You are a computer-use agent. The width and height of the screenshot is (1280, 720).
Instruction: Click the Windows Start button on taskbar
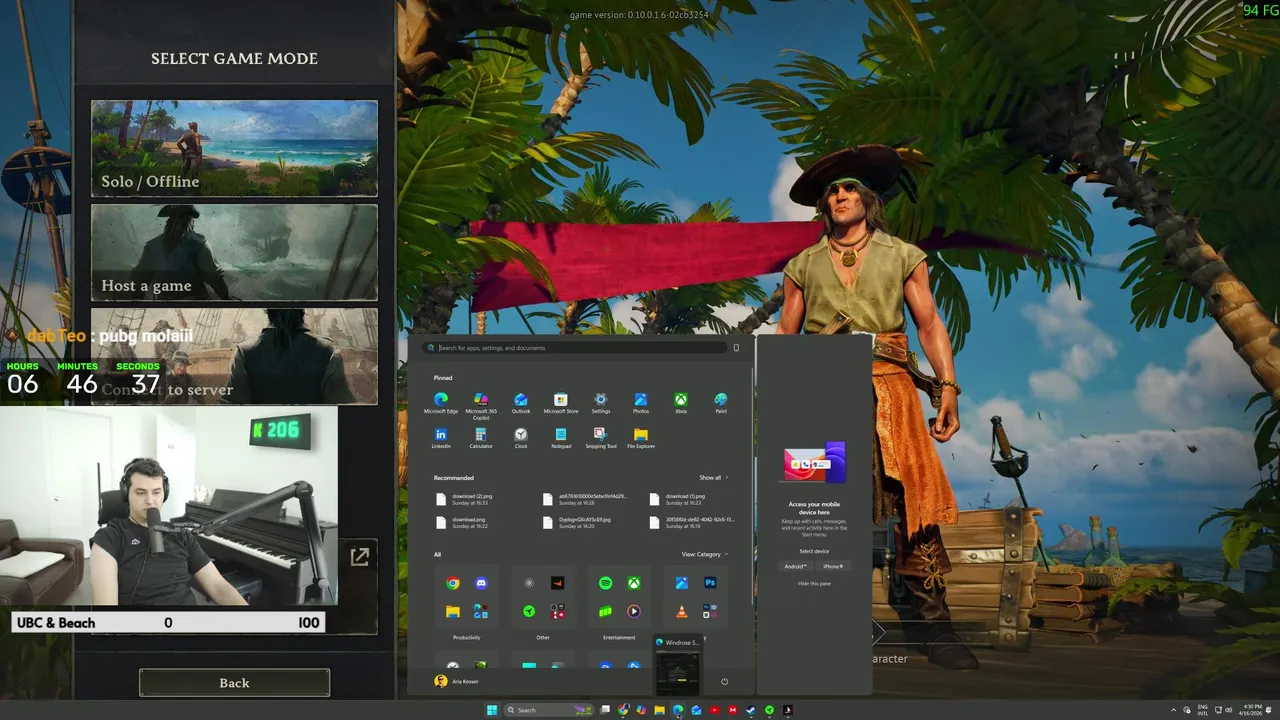492,710
